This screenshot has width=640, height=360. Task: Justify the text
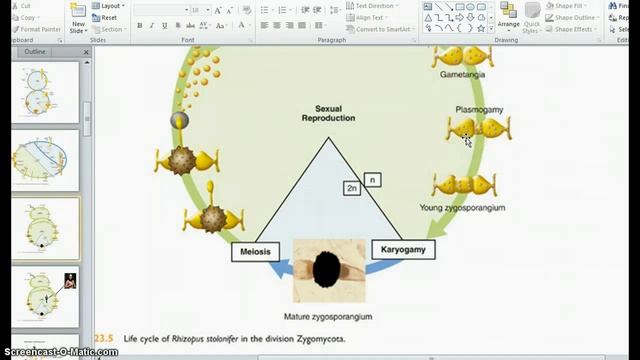[x=302, y=26]
